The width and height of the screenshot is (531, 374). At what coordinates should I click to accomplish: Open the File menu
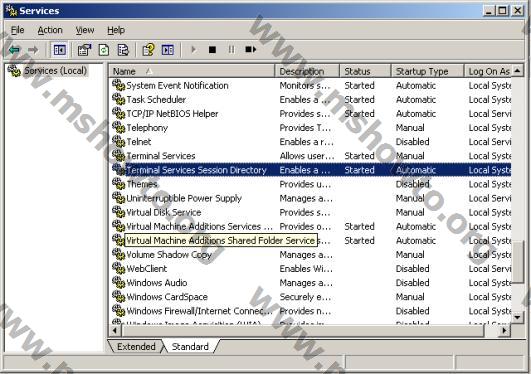[17, 30]
